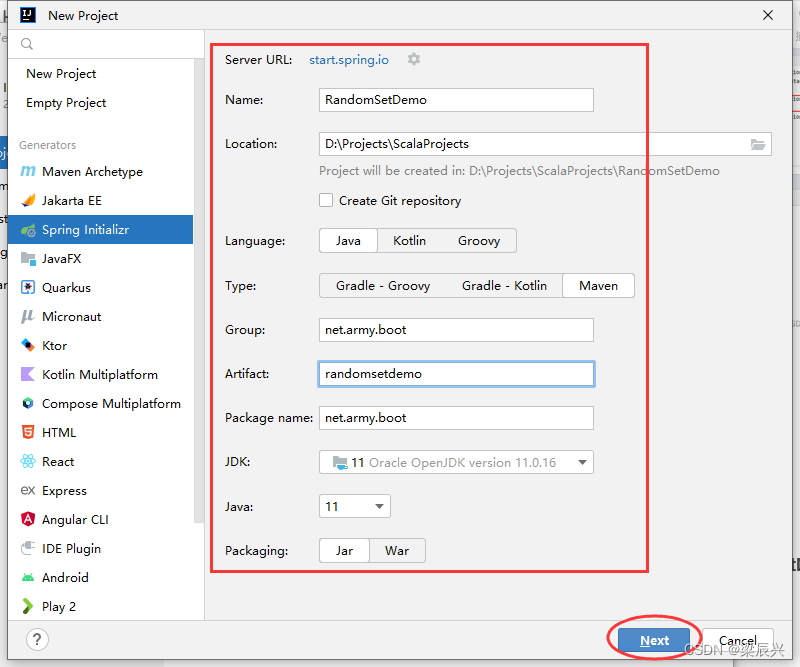Image resolution: width=800 pixels, height=667 pixels.
Task: Click the IDE Plugin icon
Action: (28, 548)
